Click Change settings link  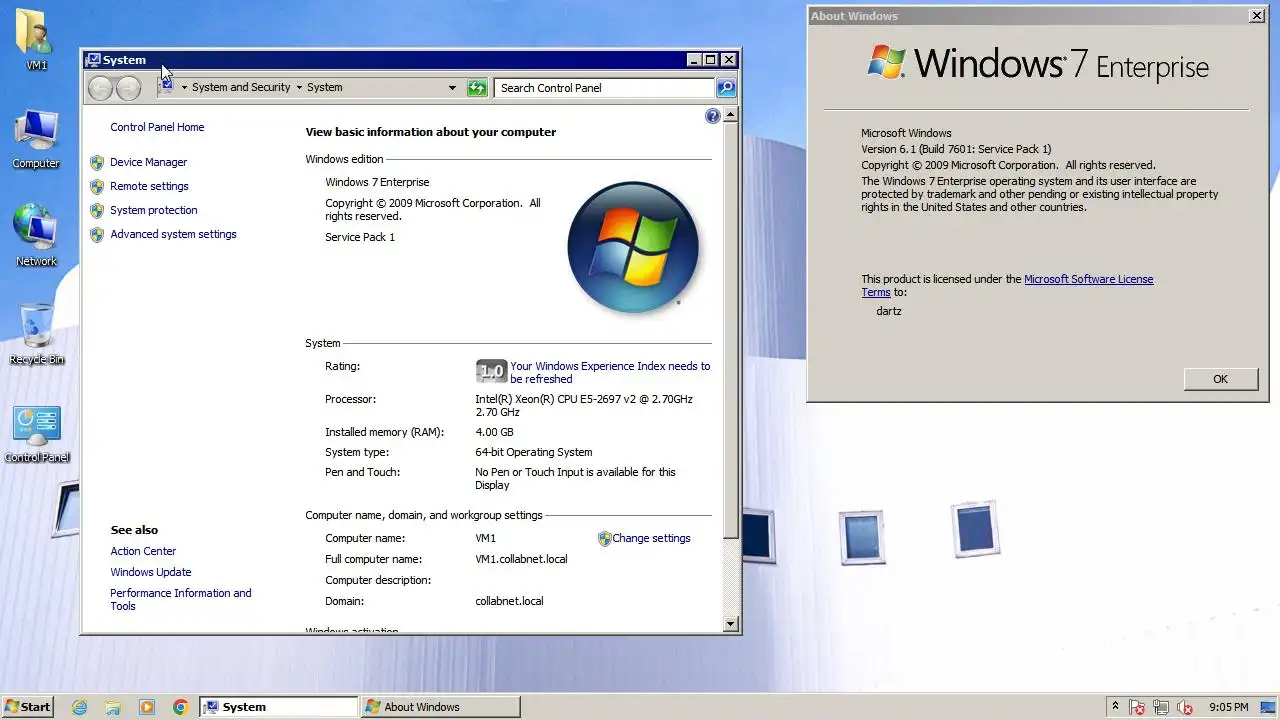pyautogui.click(x=651, y=538)
